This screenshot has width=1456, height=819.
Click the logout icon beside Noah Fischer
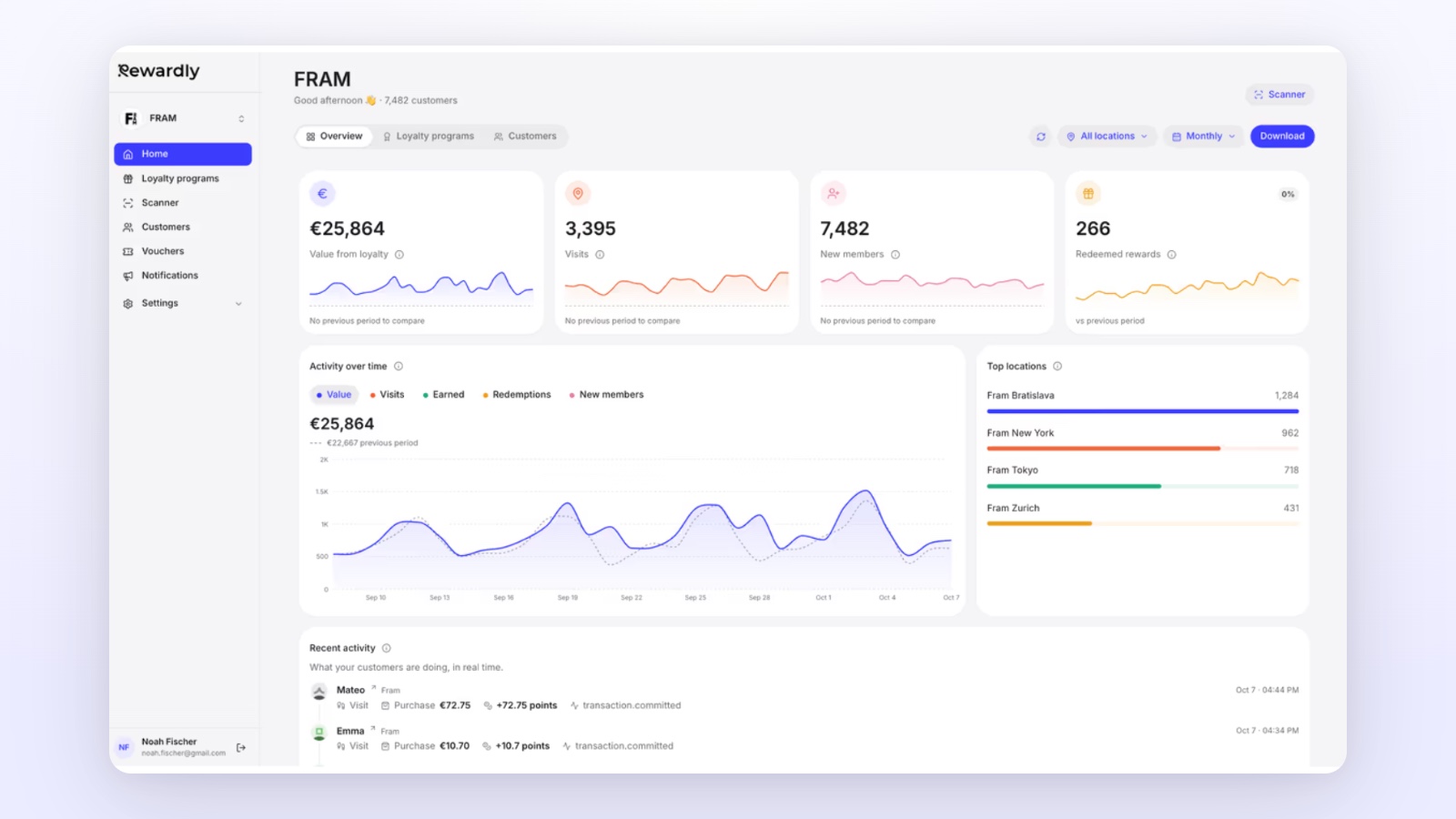click(x=241, y=748)
